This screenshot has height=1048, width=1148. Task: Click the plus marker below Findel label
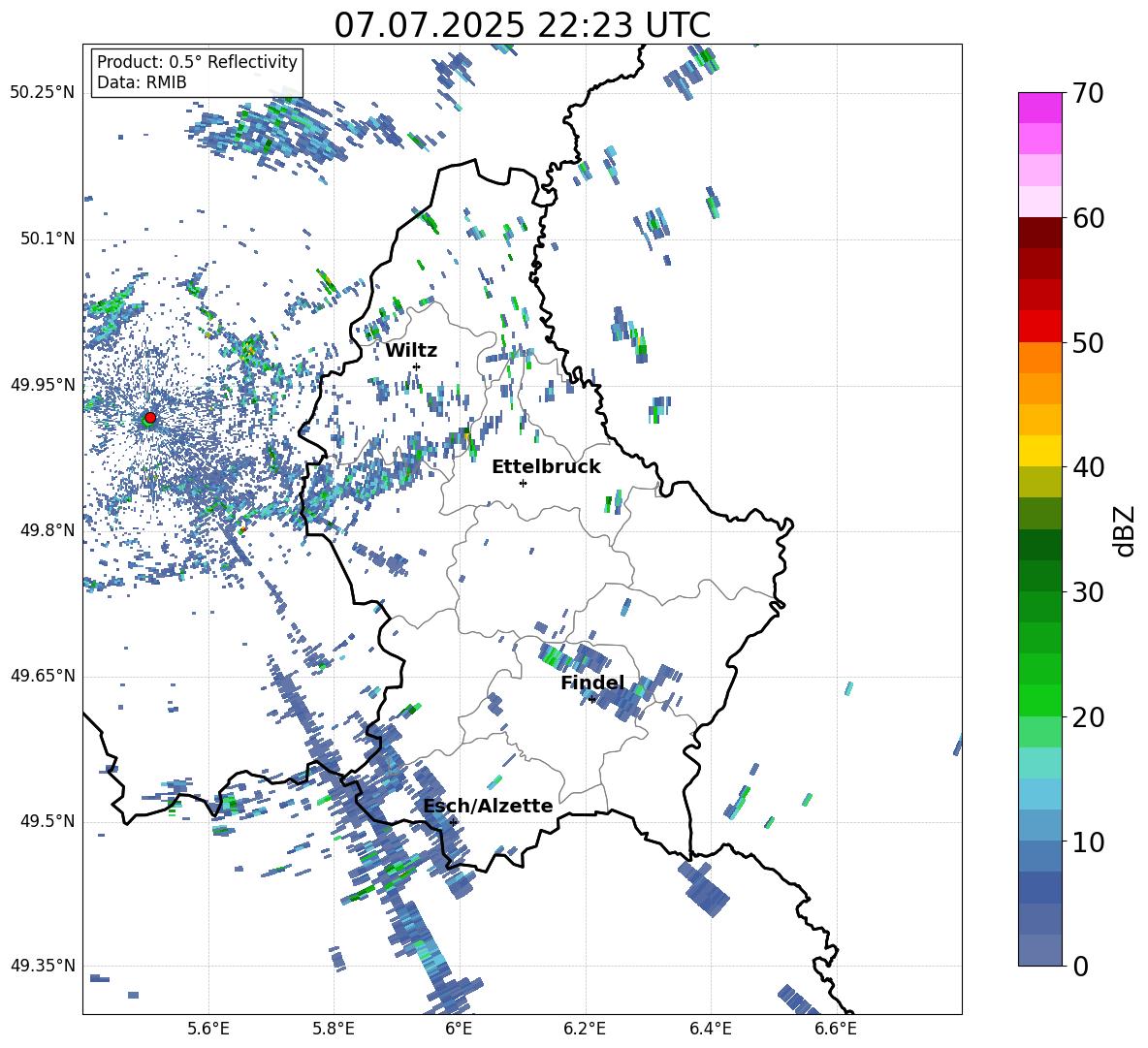[x=591, y=700]
